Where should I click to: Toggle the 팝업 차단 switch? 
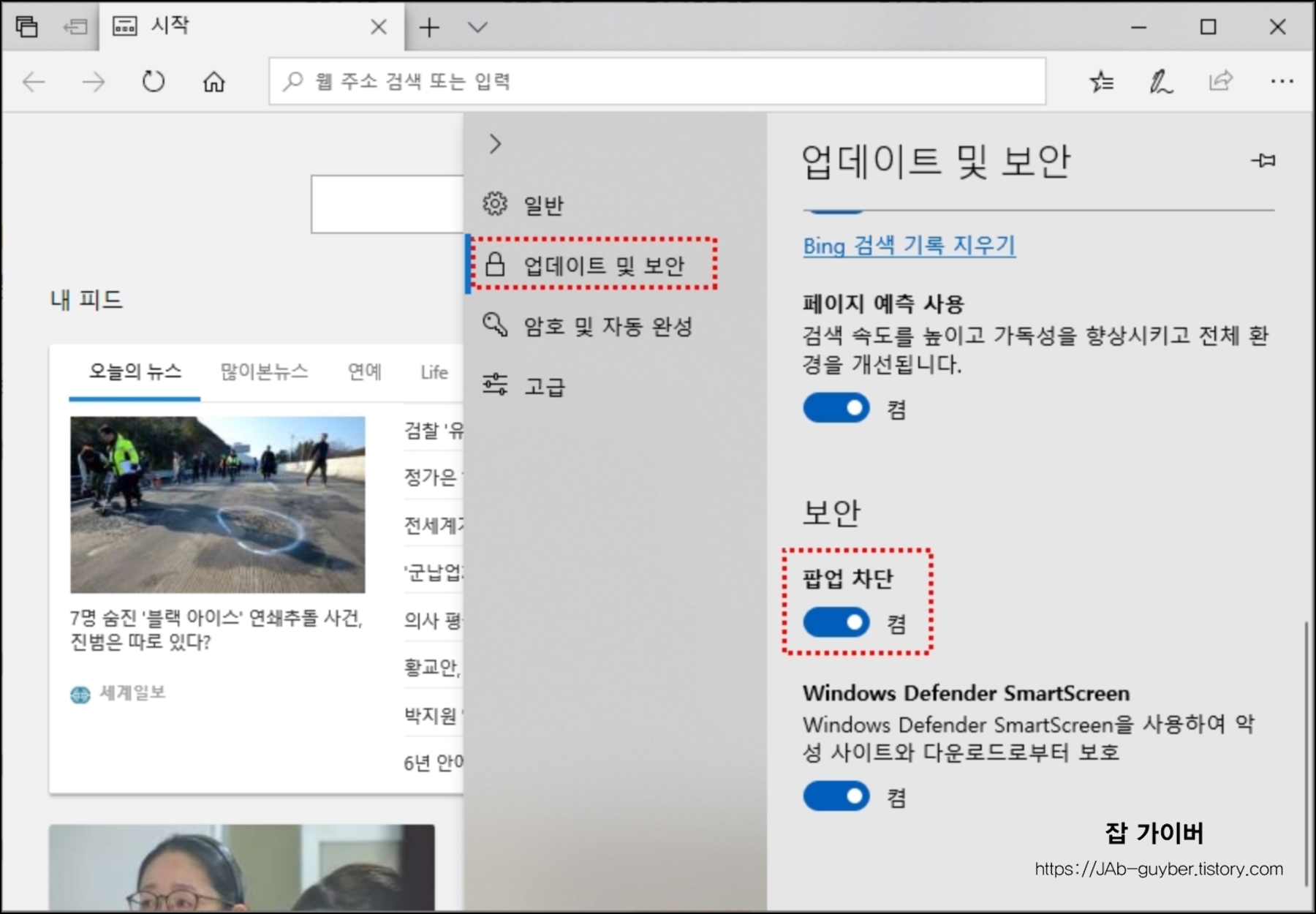(x=836, y=622)
